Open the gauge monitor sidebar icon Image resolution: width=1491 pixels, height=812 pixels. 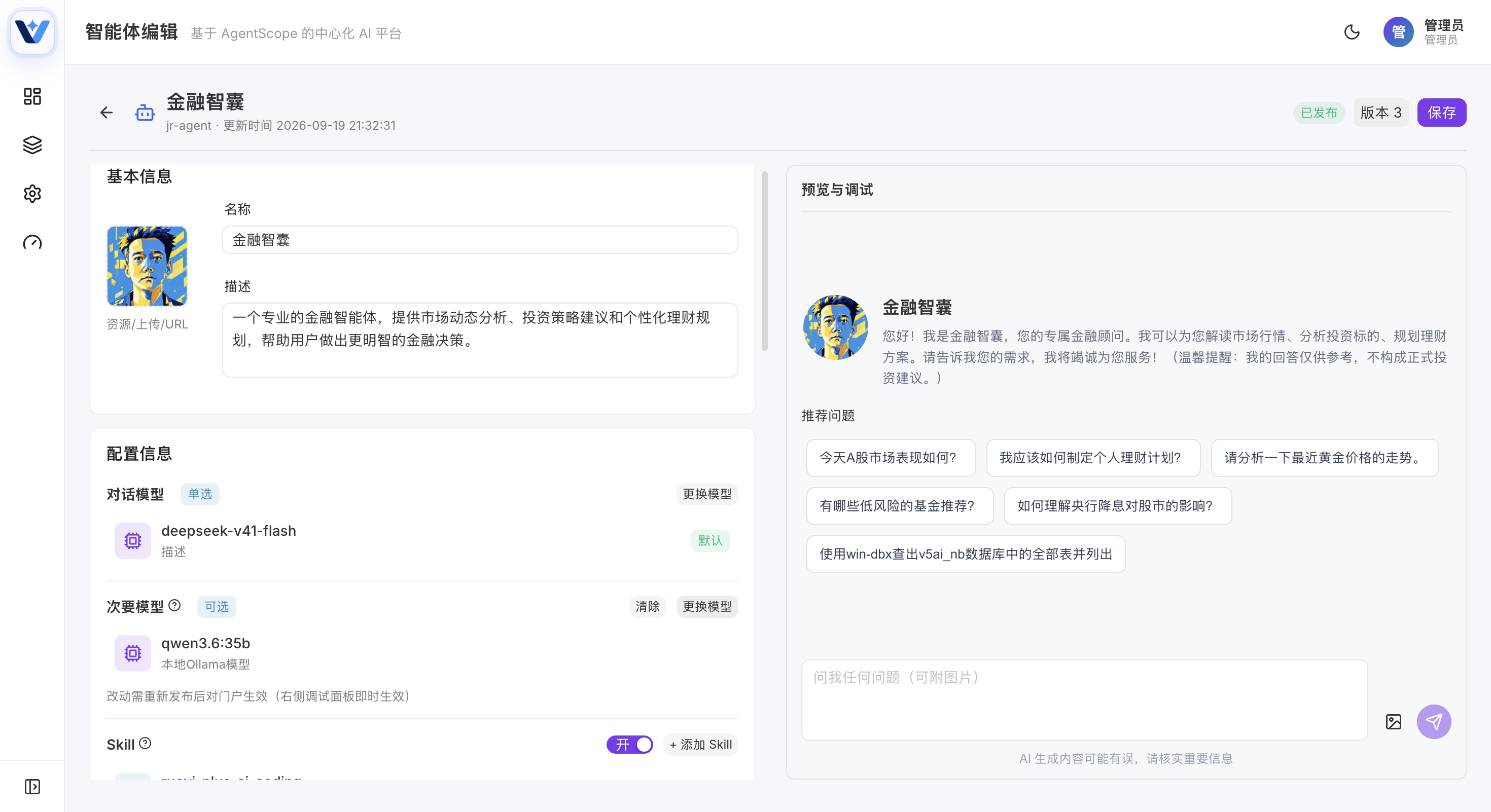click(x=32, y=242)
